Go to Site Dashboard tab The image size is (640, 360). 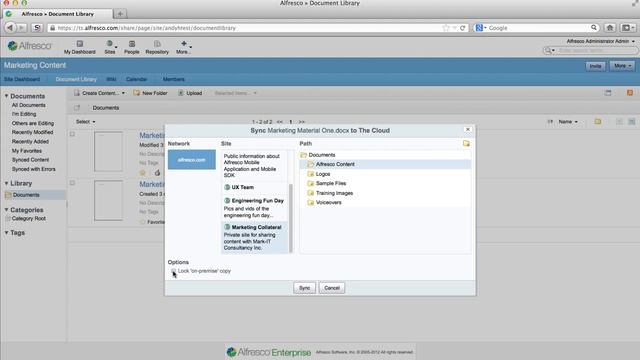point(22,79)
